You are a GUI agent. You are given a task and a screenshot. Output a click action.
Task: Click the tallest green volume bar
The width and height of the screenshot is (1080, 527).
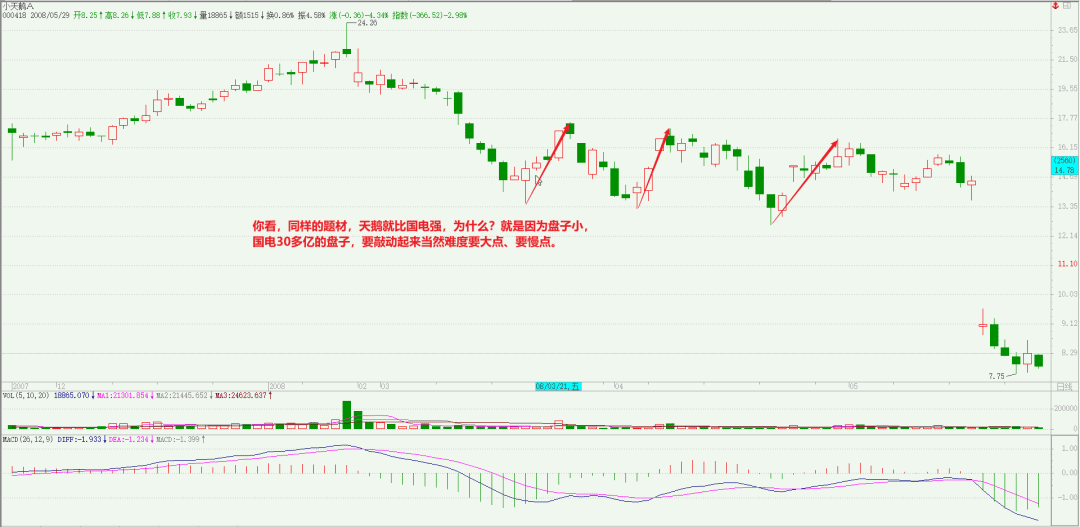346,415
